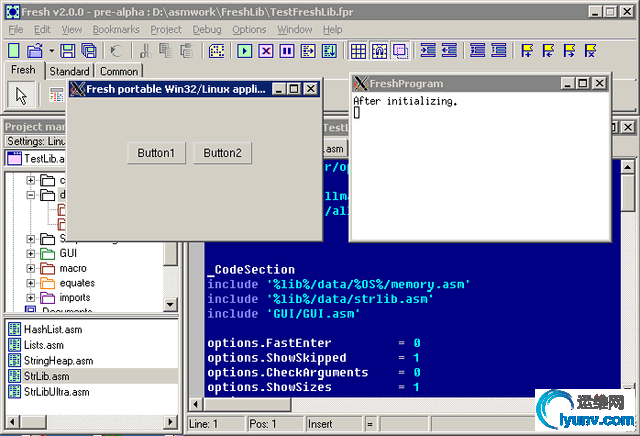Expand the dropdown arrow next to Open

point(51,51)
